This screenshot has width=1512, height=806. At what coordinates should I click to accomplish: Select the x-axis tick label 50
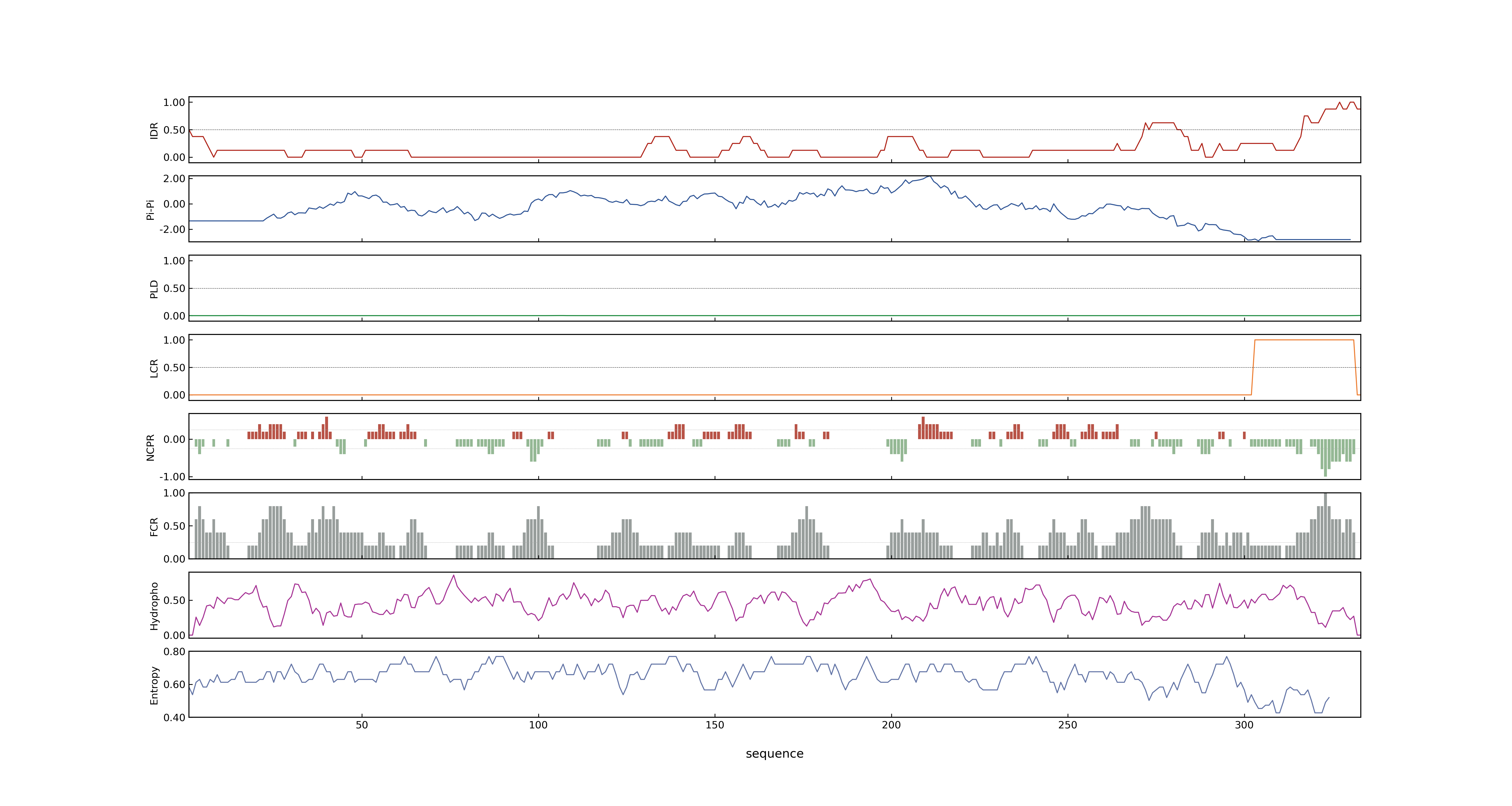tap(362, 725)
